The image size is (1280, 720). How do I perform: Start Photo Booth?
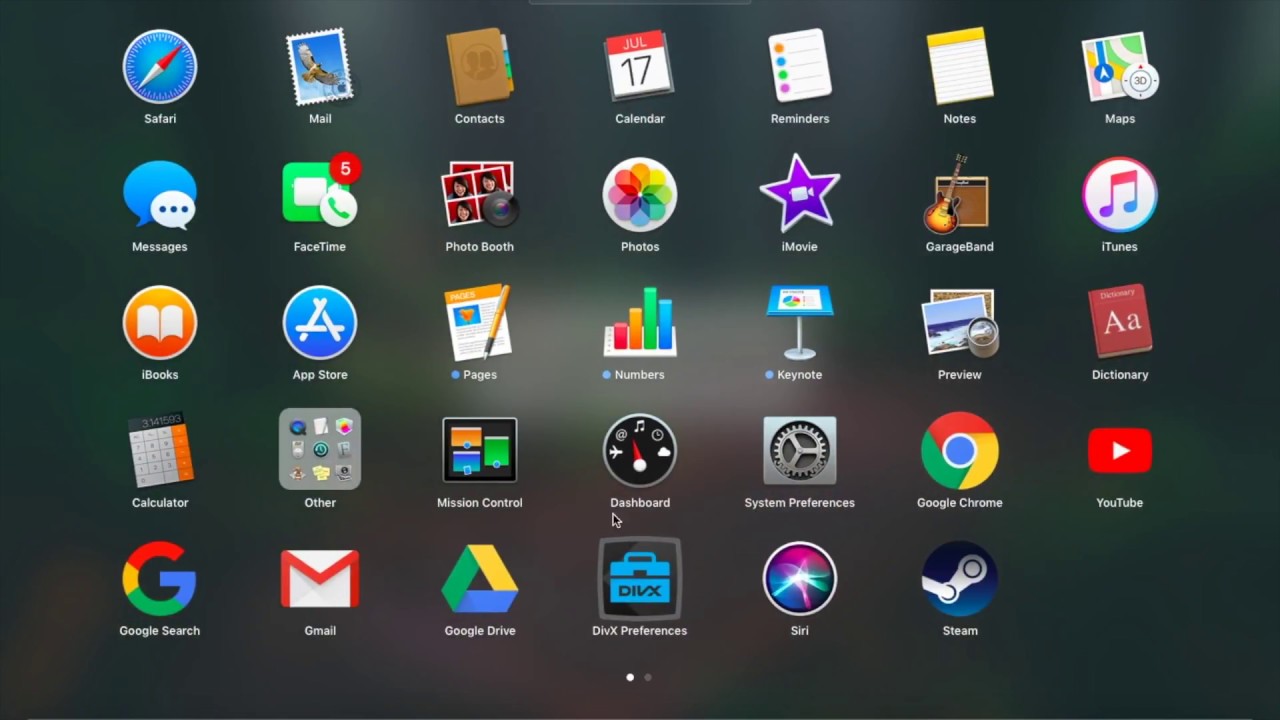coord(480,193)
